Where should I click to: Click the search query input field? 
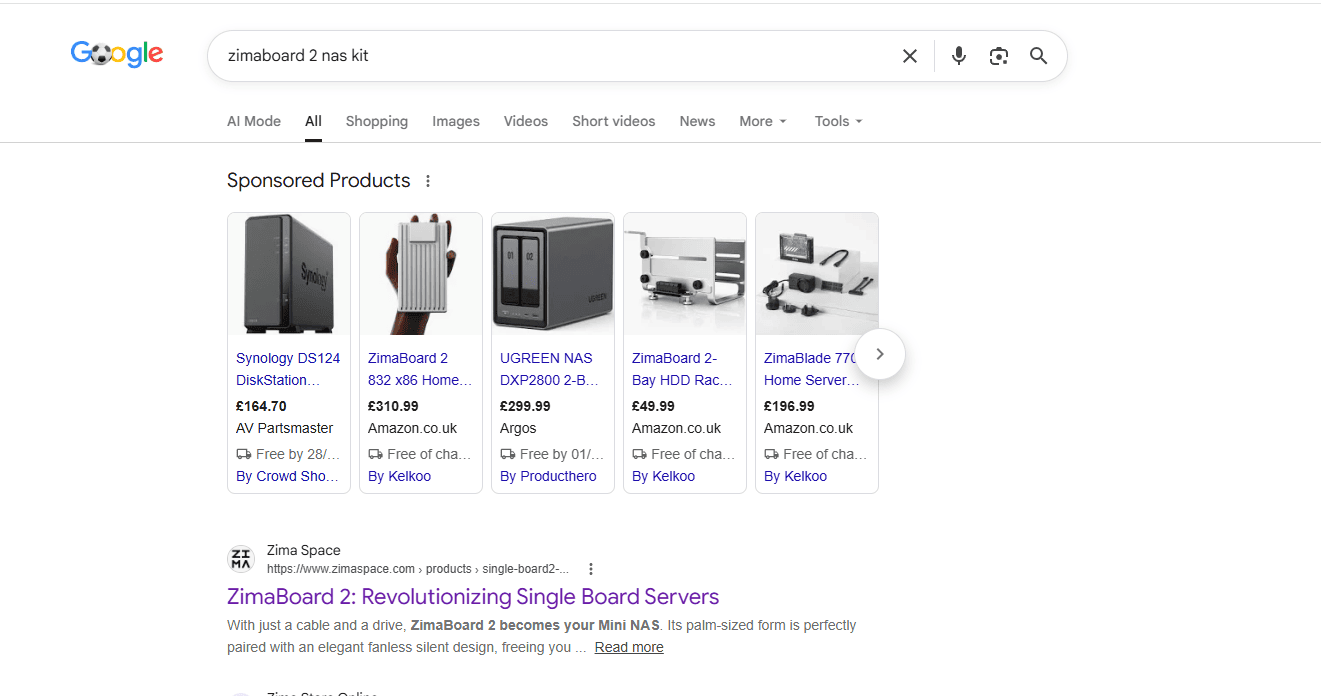556,56
